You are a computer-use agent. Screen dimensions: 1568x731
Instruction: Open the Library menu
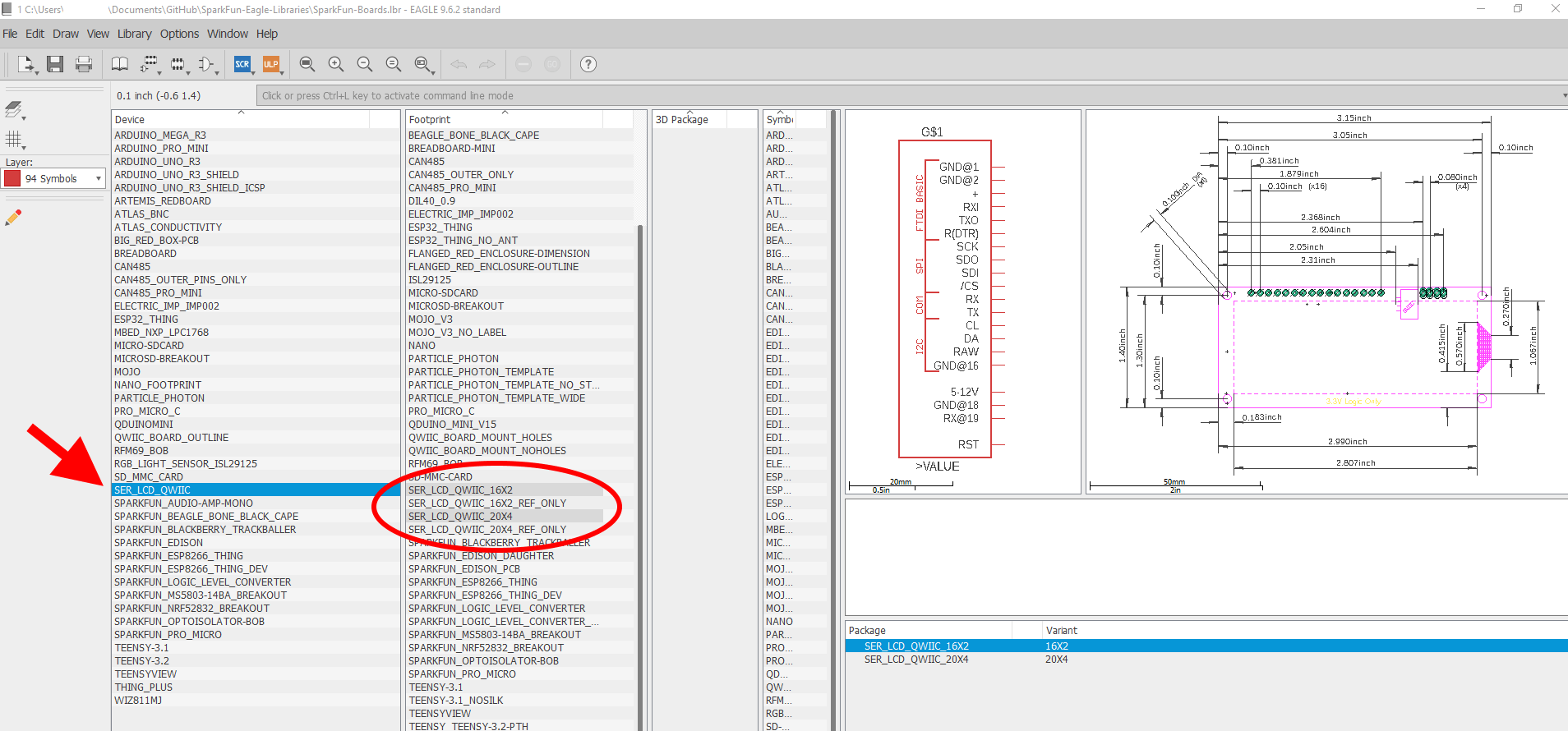click(x=134, y=34)
